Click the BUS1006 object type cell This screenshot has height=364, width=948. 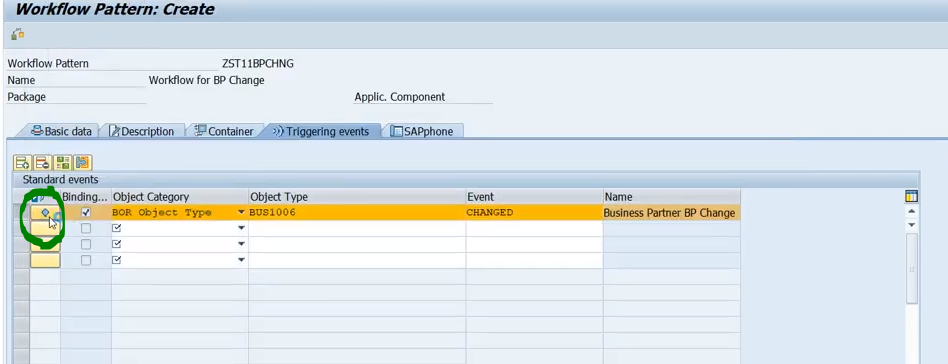coord(357,213)
